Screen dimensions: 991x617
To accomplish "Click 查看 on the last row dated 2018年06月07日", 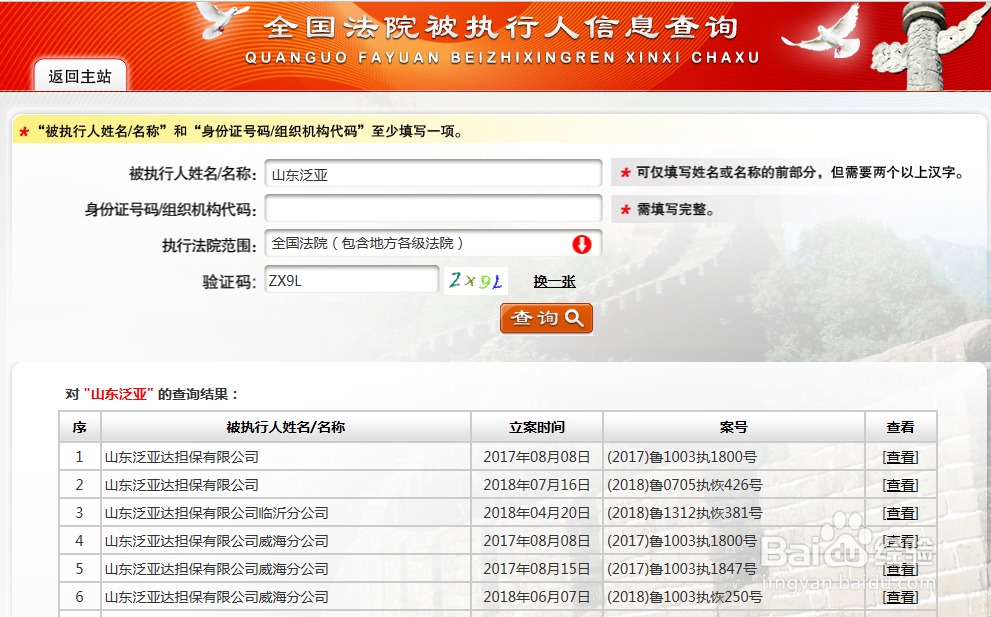I will (x=901, y=596).
